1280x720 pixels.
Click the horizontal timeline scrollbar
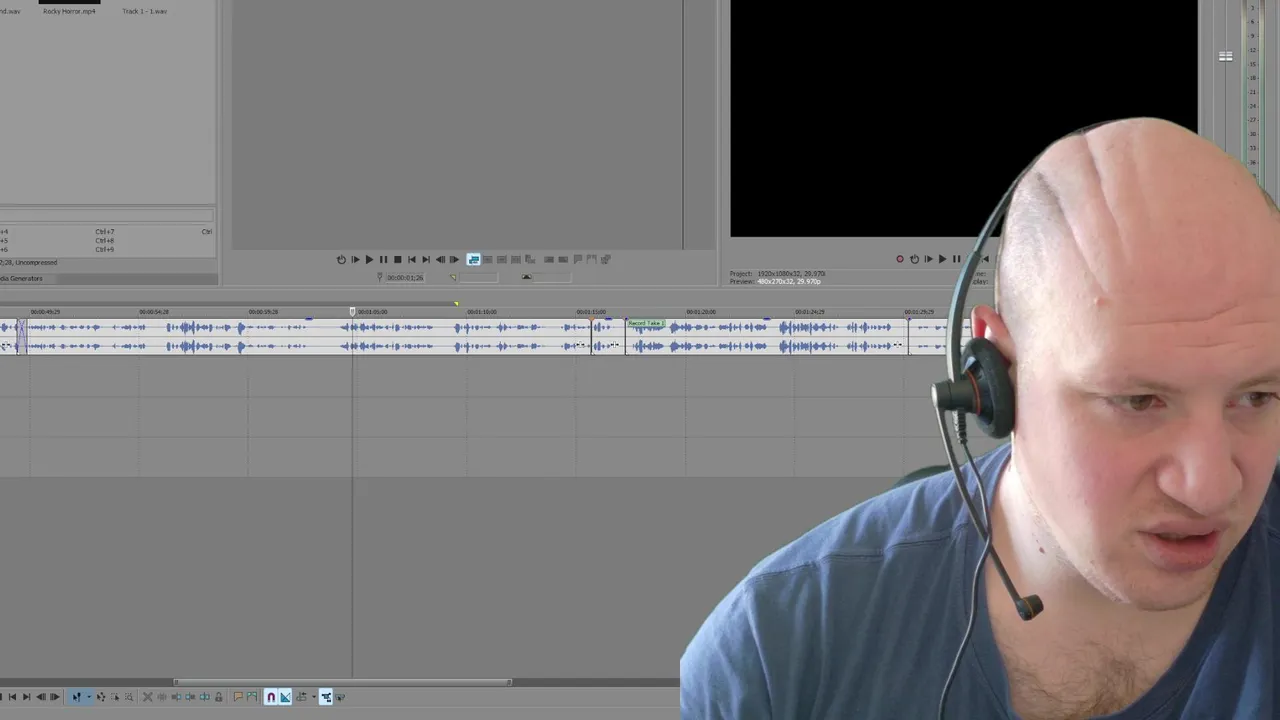[x=343, y=682]
